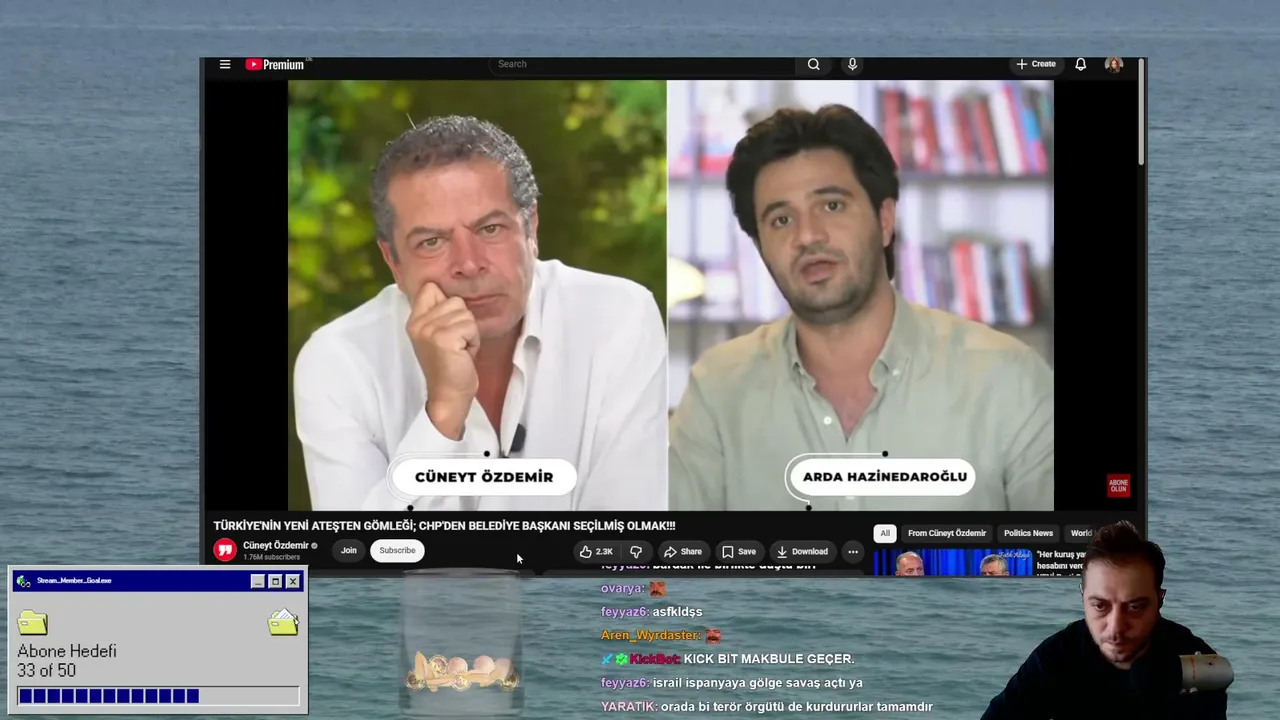Select the All filter chip

[884, 533]
